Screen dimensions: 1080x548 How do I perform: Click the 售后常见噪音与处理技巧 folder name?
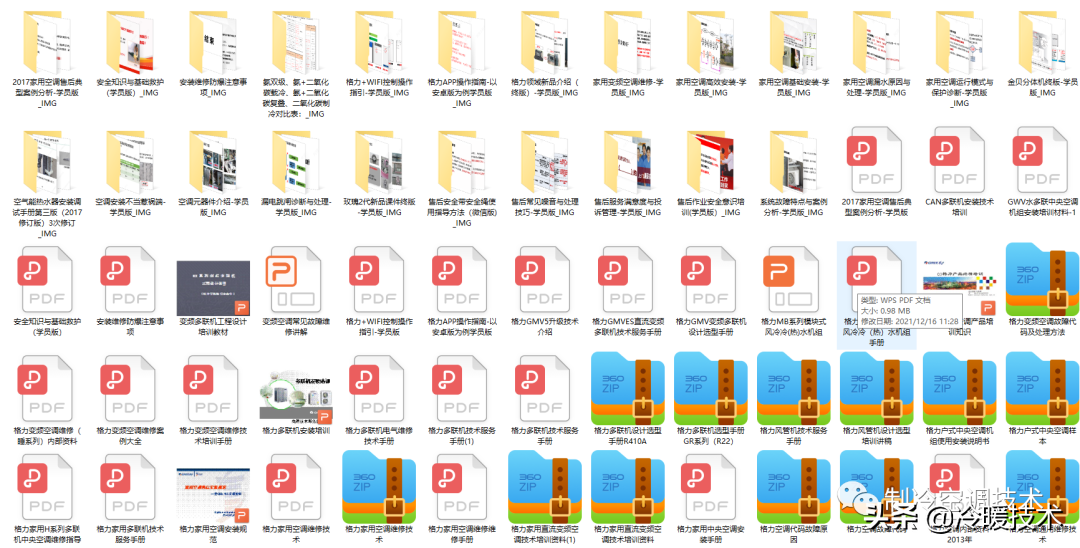545,207
